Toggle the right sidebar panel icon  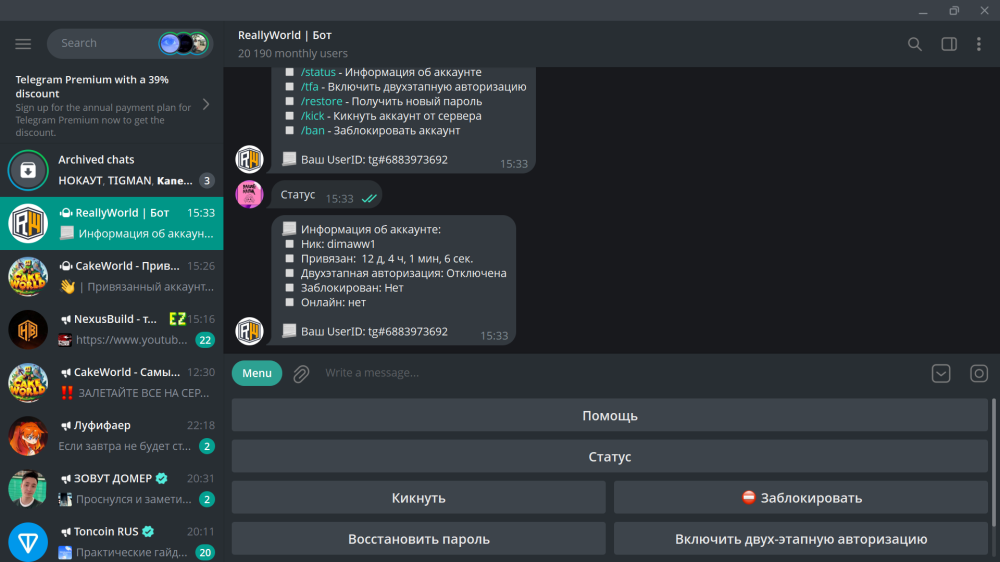949,44
